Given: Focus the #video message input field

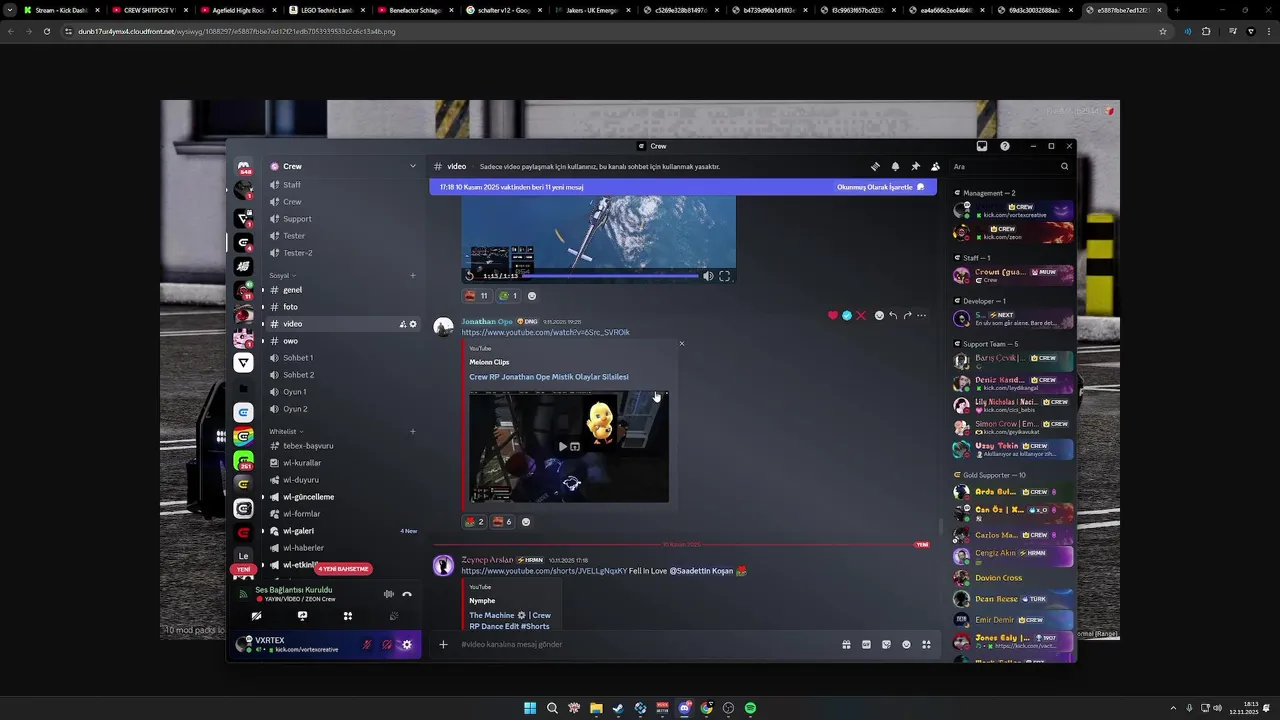Looking at the screenshot, I should (645, 645).
